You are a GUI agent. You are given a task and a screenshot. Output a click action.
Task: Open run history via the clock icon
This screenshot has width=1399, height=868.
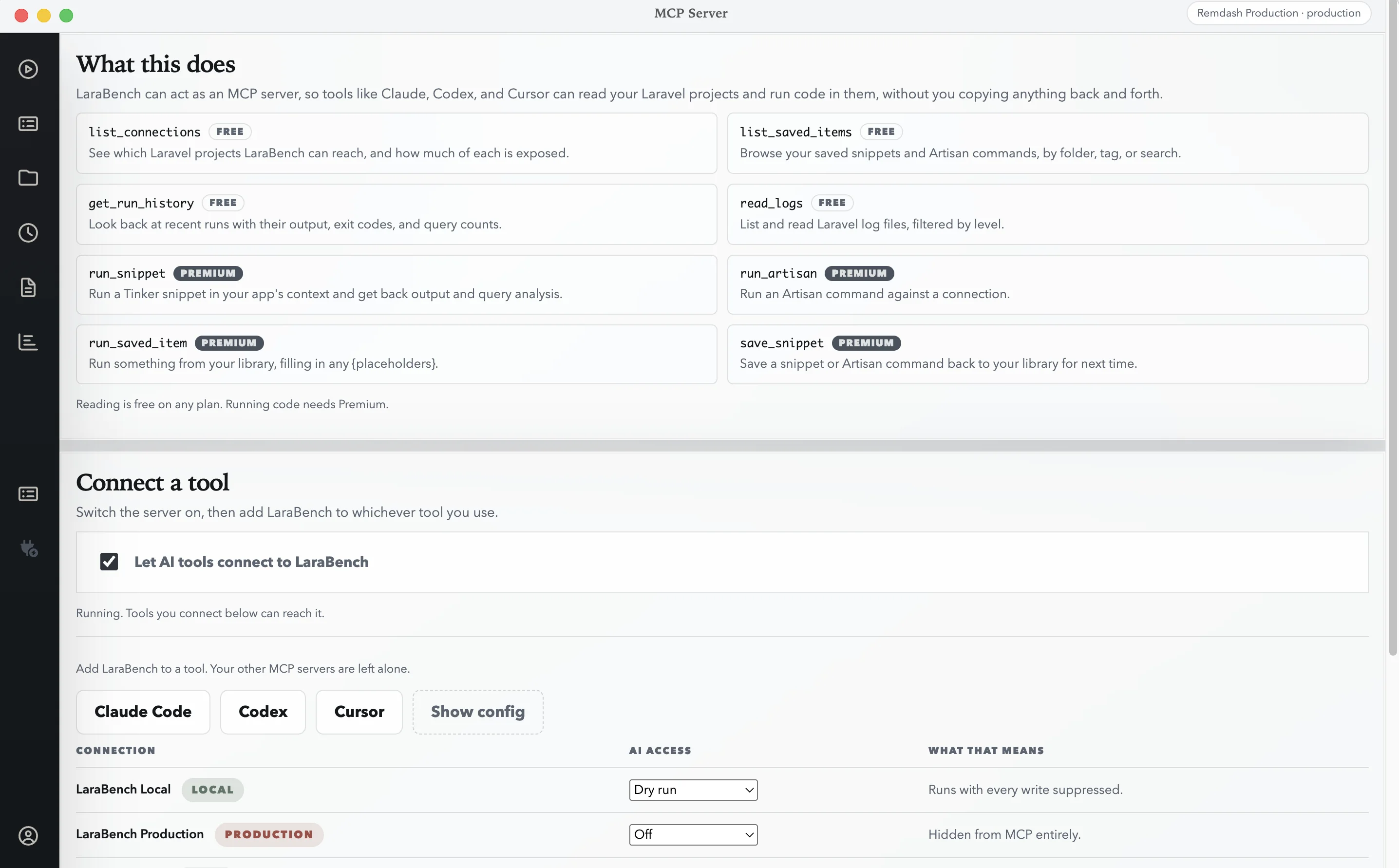pos(28,232)
